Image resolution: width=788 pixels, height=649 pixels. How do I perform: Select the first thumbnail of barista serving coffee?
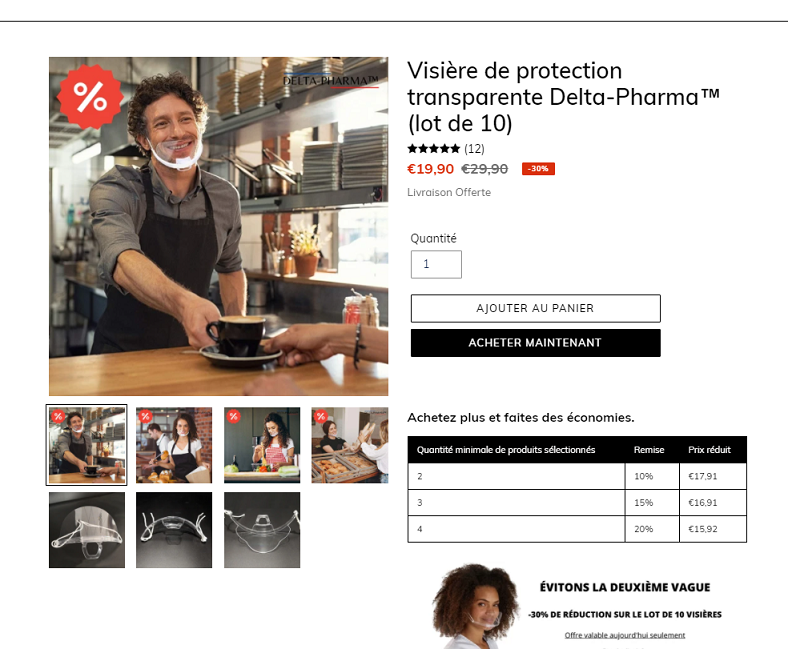pos(86,445)
